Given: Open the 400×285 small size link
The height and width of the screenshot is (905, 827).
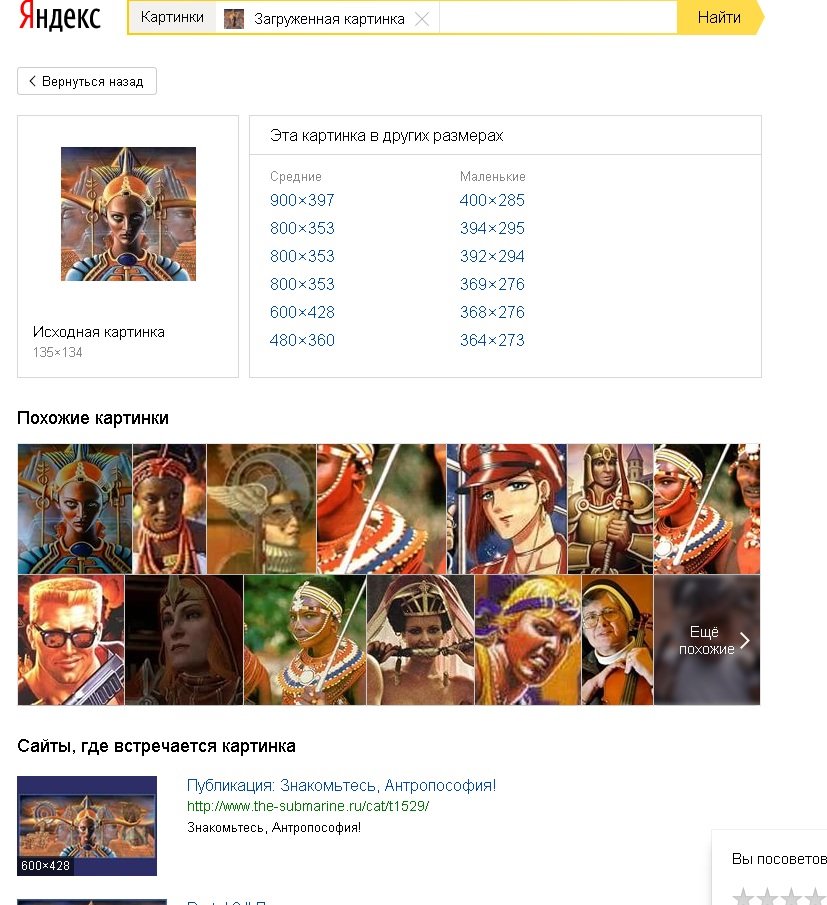Looking at the screenshot, I should [492, 200].
